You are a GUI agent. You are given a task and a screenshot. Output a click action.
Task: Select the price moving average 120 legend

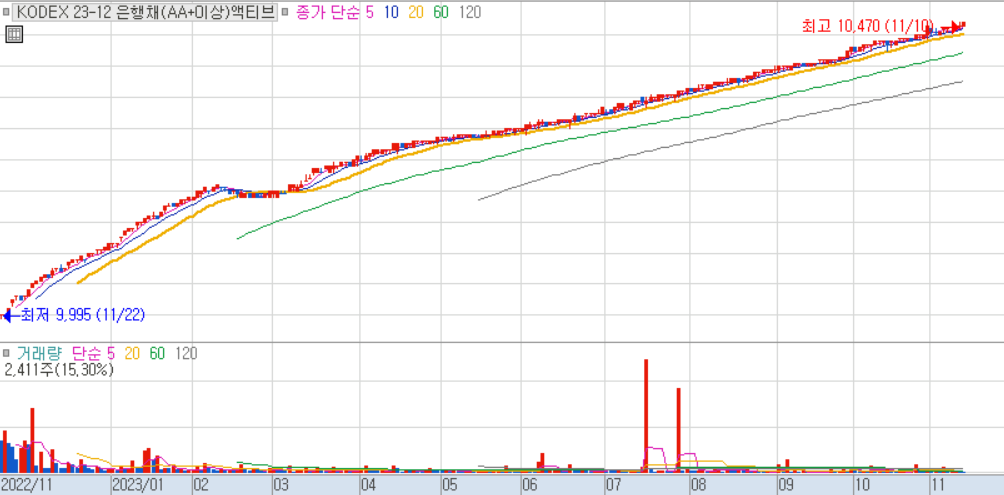(470, 12)
